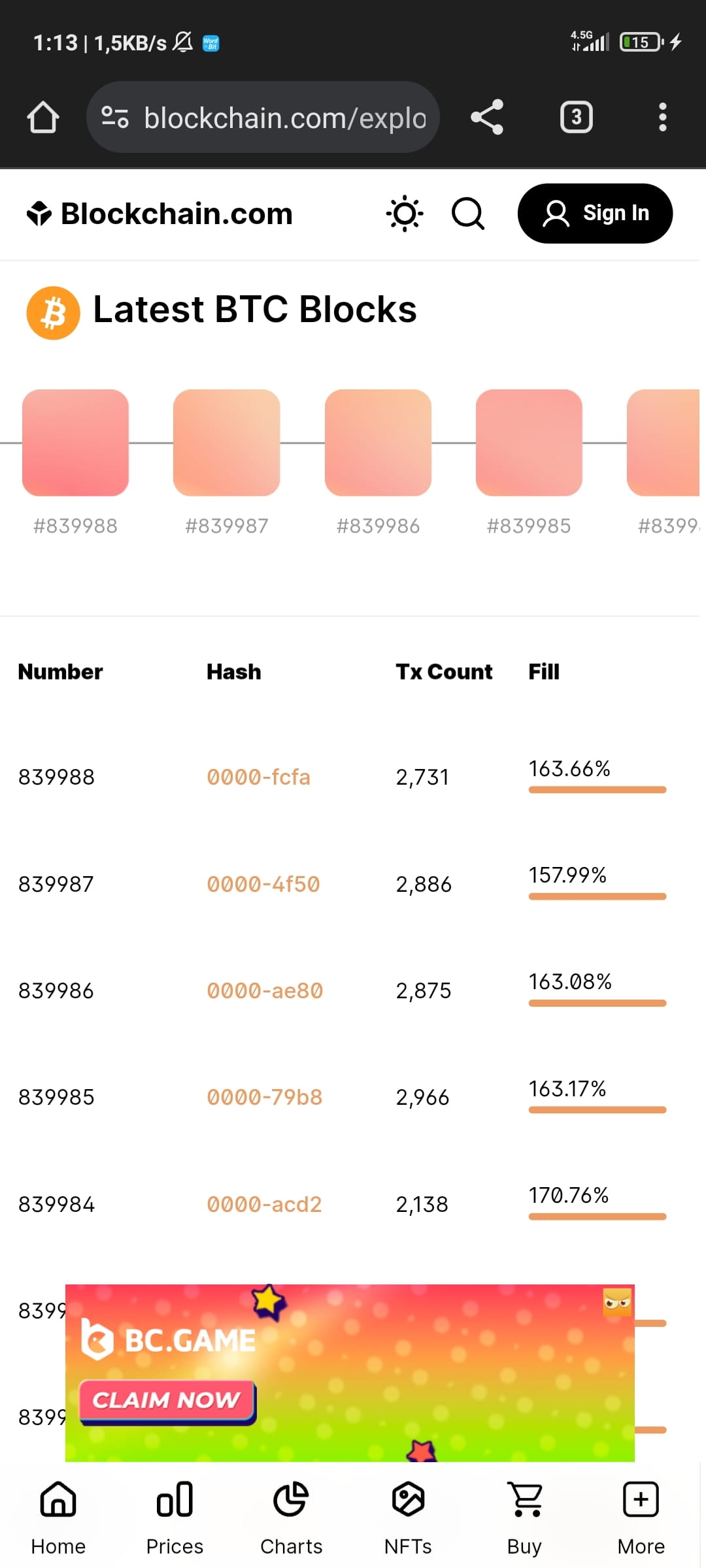Screen dimensions: 706x1568
Task: Select the search icon in the header
Action: 468,214
